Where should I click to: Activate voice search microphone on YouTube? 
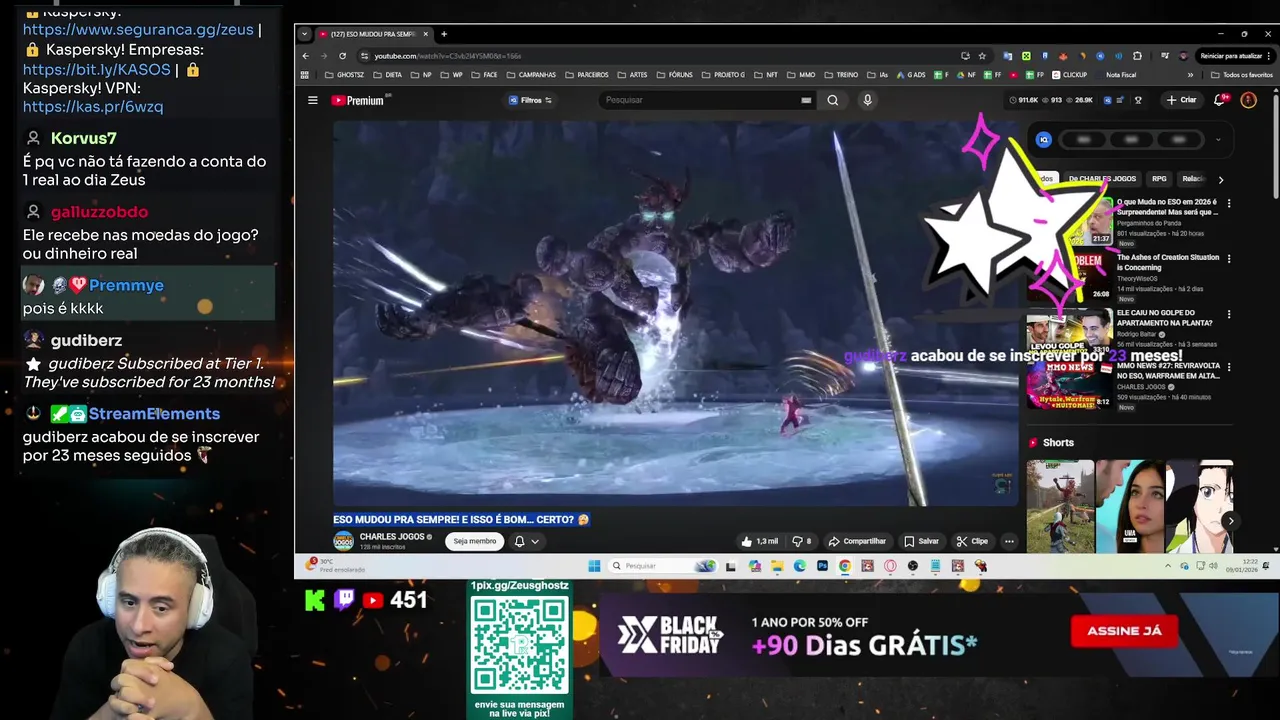pyautogui.click(x=867, y=100)
